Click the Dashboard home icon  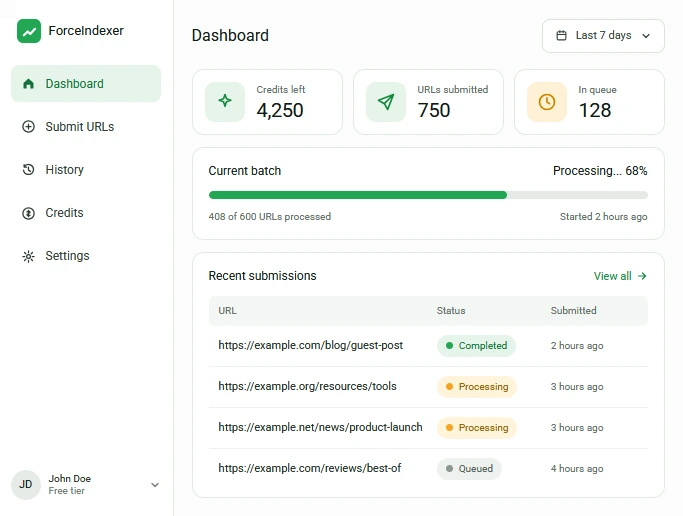click(28, 84)
